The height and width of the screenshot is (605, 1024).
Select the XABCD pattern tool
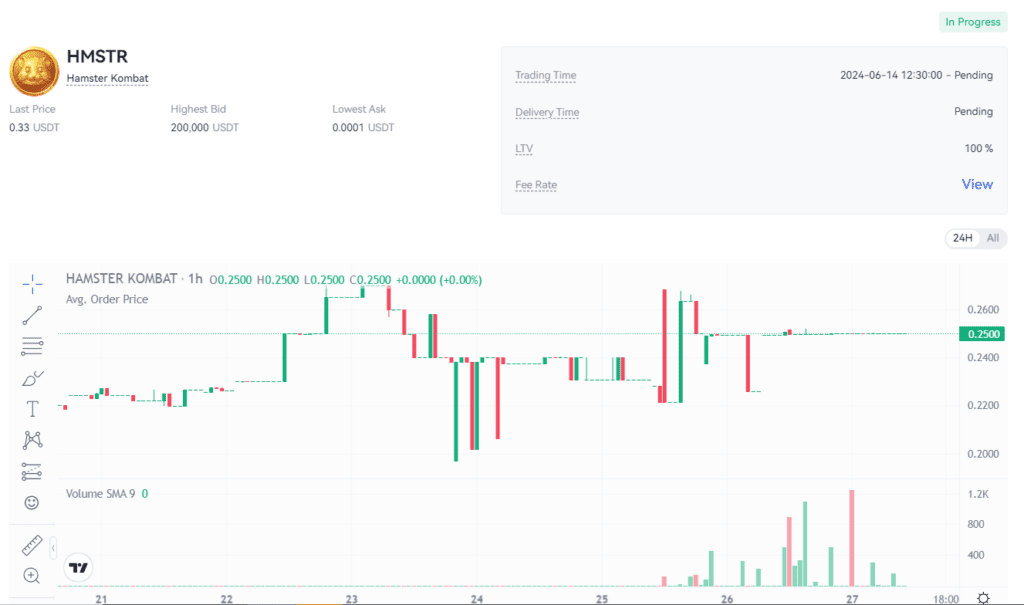click(31, 439)
